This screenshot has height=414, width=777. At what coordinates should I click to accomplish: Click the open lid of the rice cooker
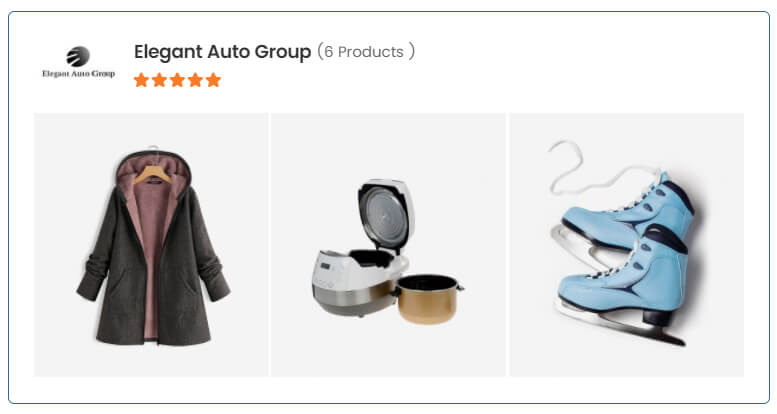(x=387, y=215)
